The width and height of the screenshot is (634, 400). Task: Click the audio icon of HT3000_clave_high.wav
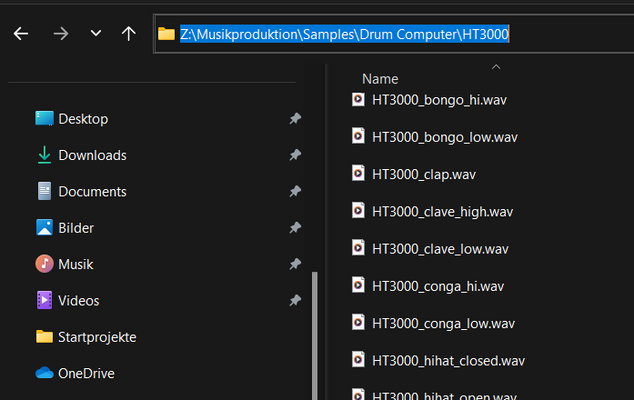coord(358,210)
